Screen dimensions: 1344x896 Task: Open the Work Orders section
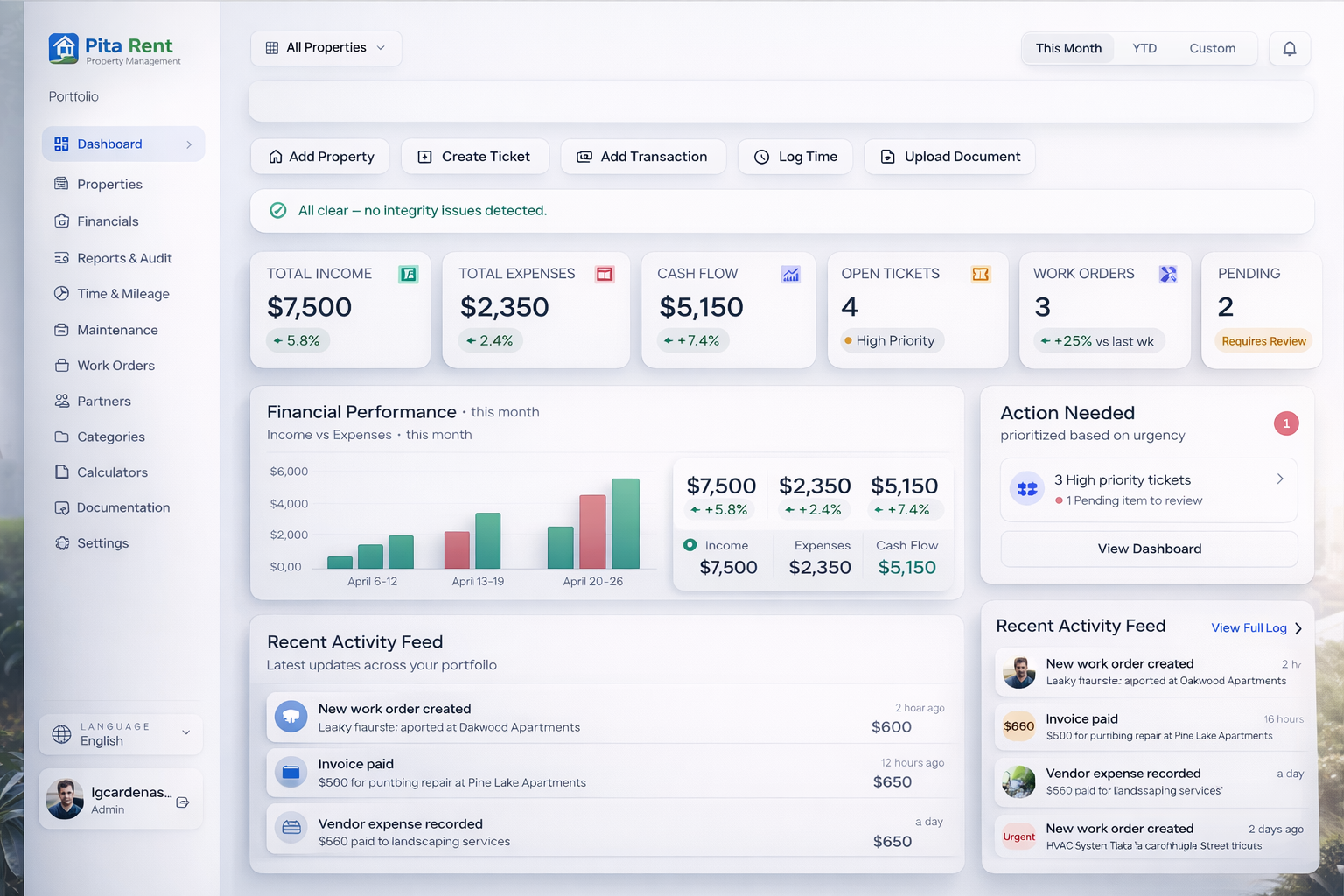coord(115,365)
